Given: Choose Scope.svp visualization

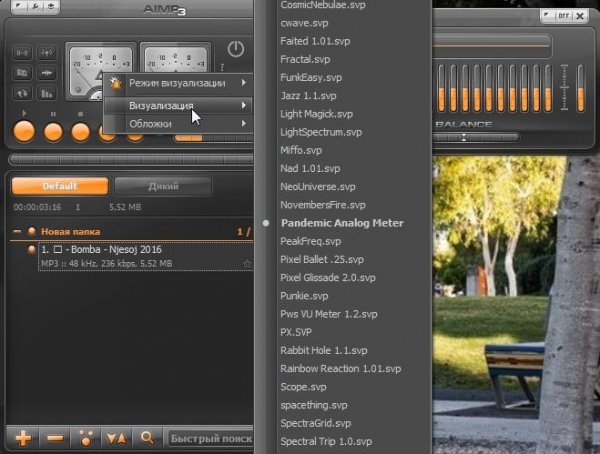Looking at the screenshot, I should coord(303,387).
